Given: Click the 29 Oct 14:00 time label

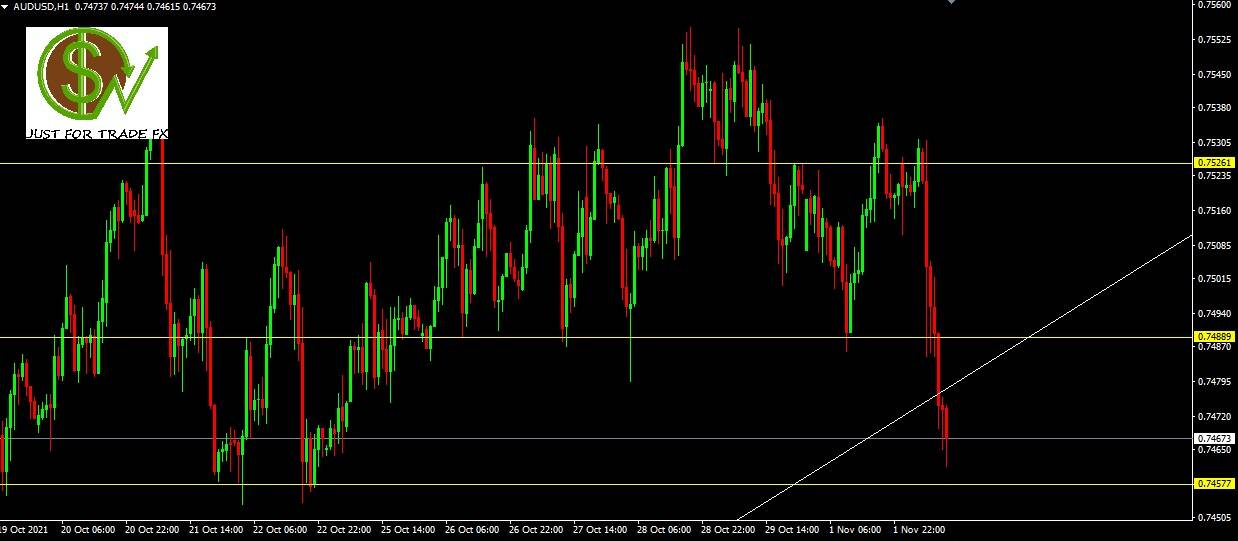Looking at the screenshot, I should coord(792,529).
